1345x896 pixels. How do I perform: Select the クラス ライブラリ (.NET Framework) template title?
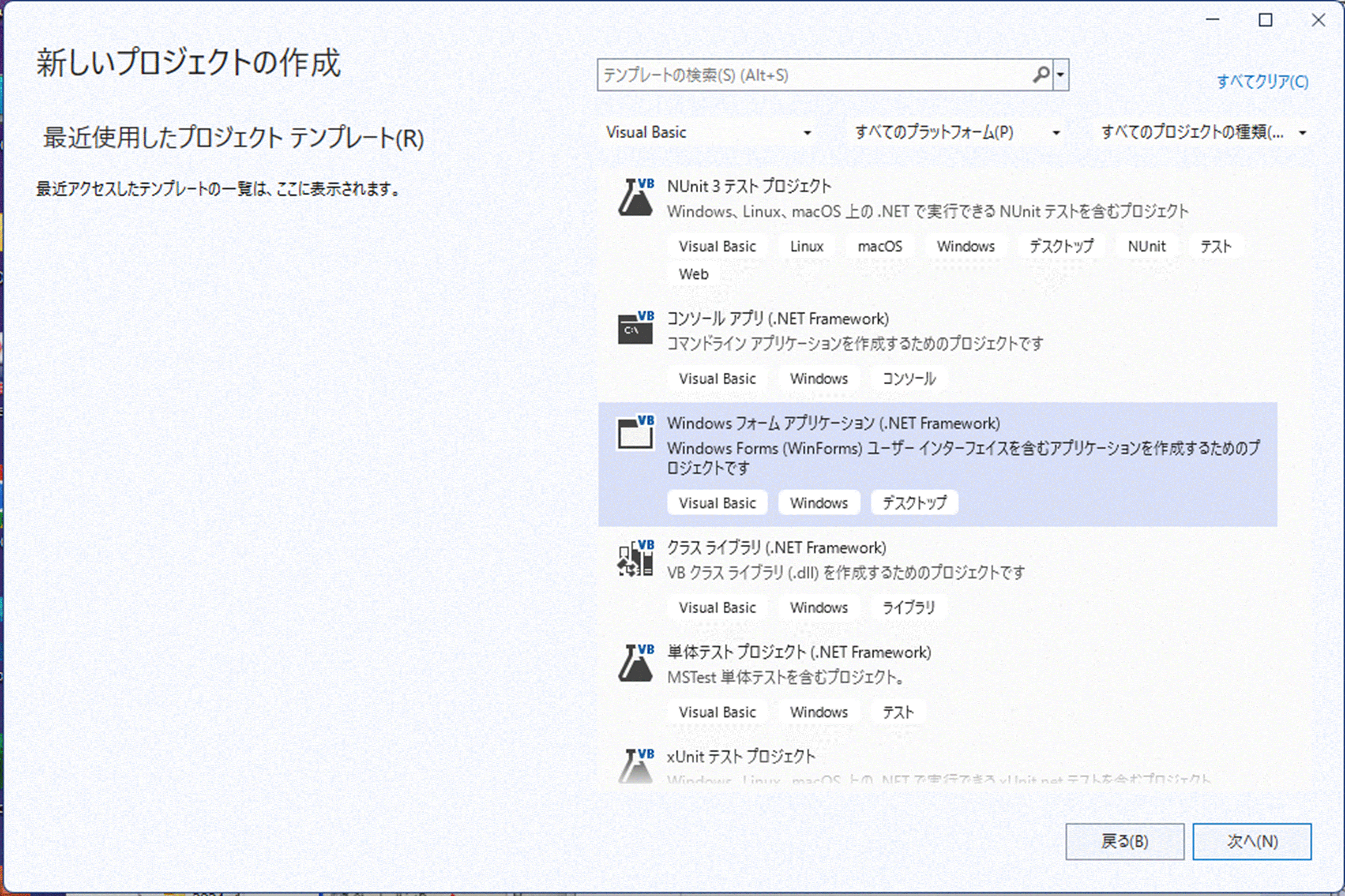click(776, 547)
